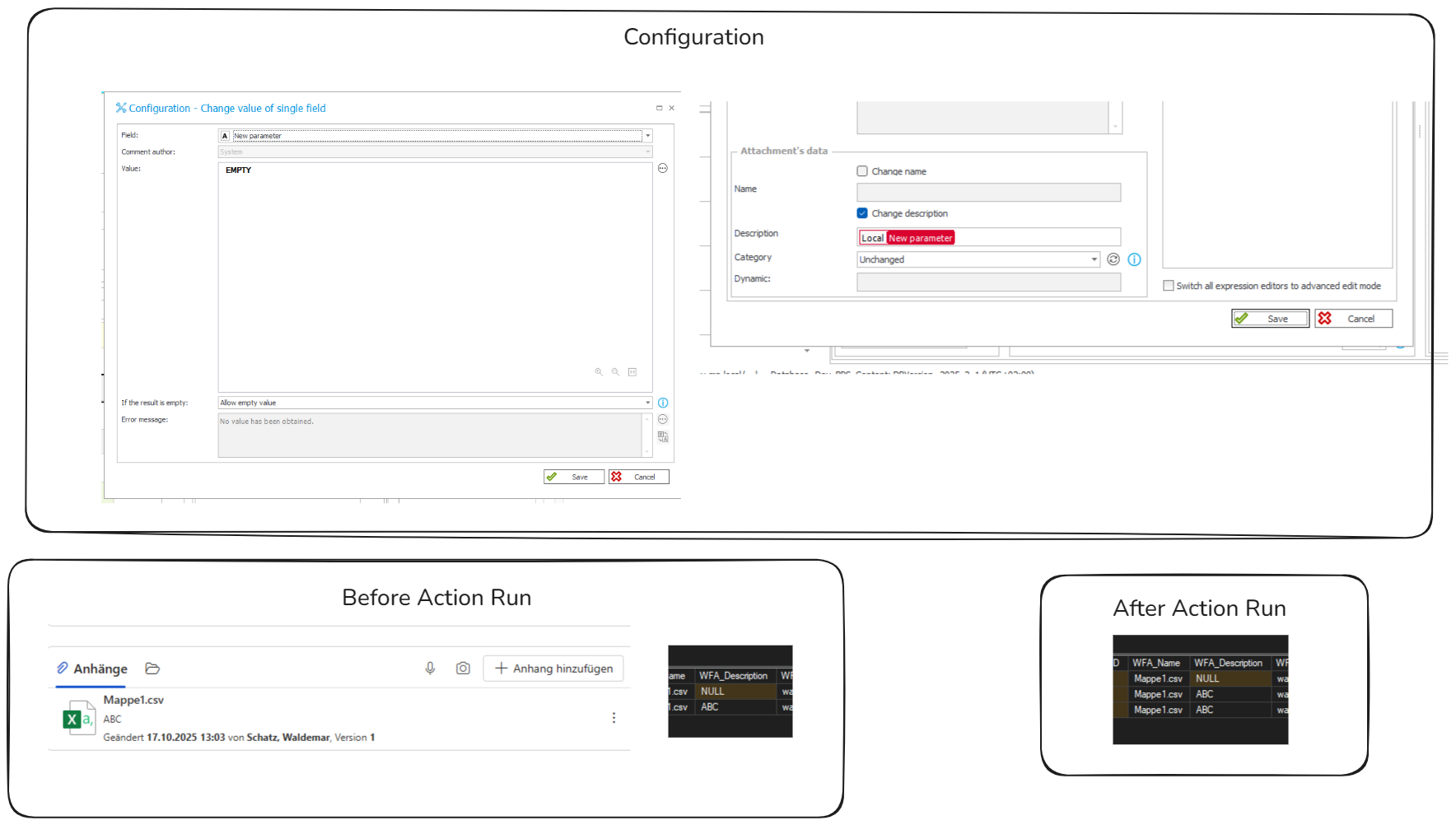Screen dimensions: 1456x825
Task: Expand the Field dropdown showing New parameter
Action: point(648,136)
